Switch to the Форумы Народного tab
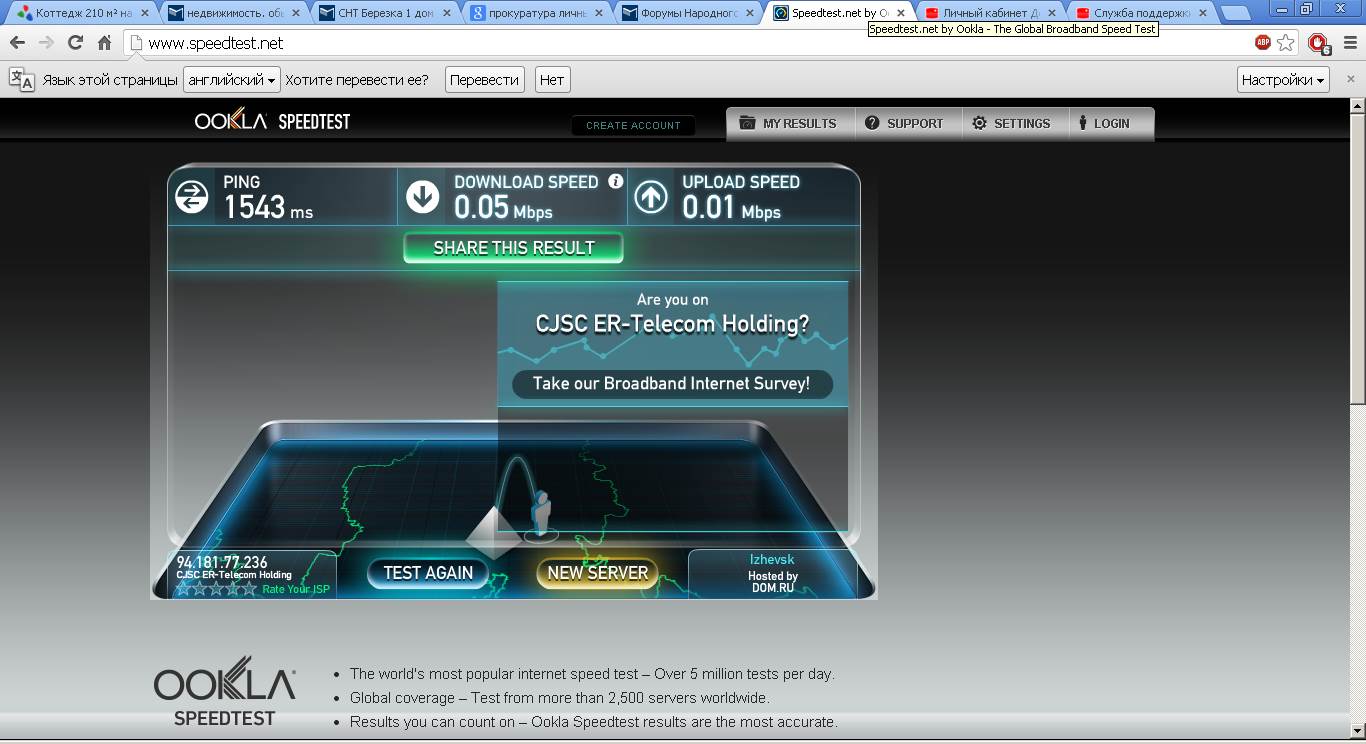Image resolution: width=1366 pixels, height=744 pixels. pos(689,13)
